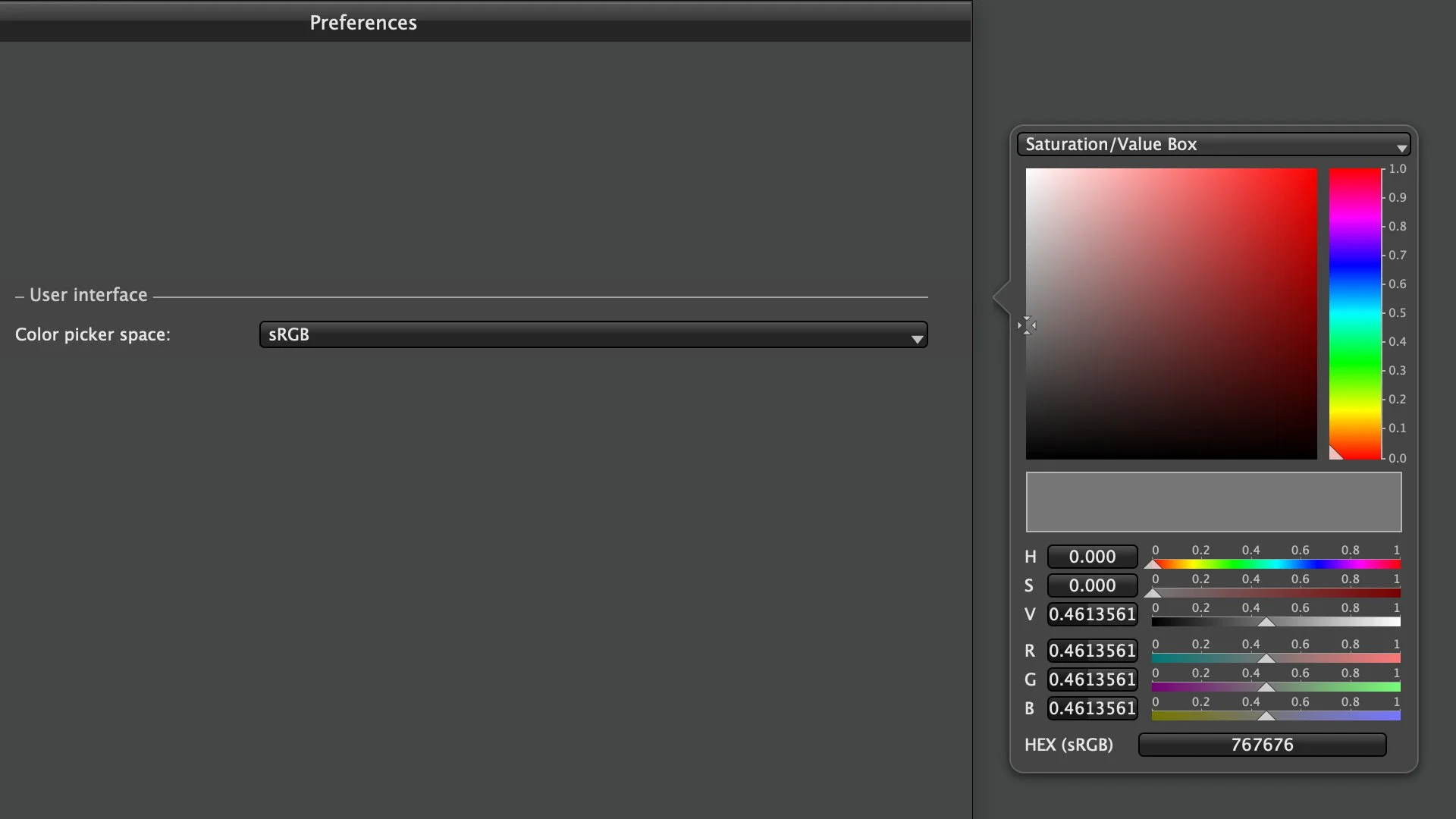Click the V field showing 0.4613561
Screen dimensions: 1456x819
[1092, 614]
